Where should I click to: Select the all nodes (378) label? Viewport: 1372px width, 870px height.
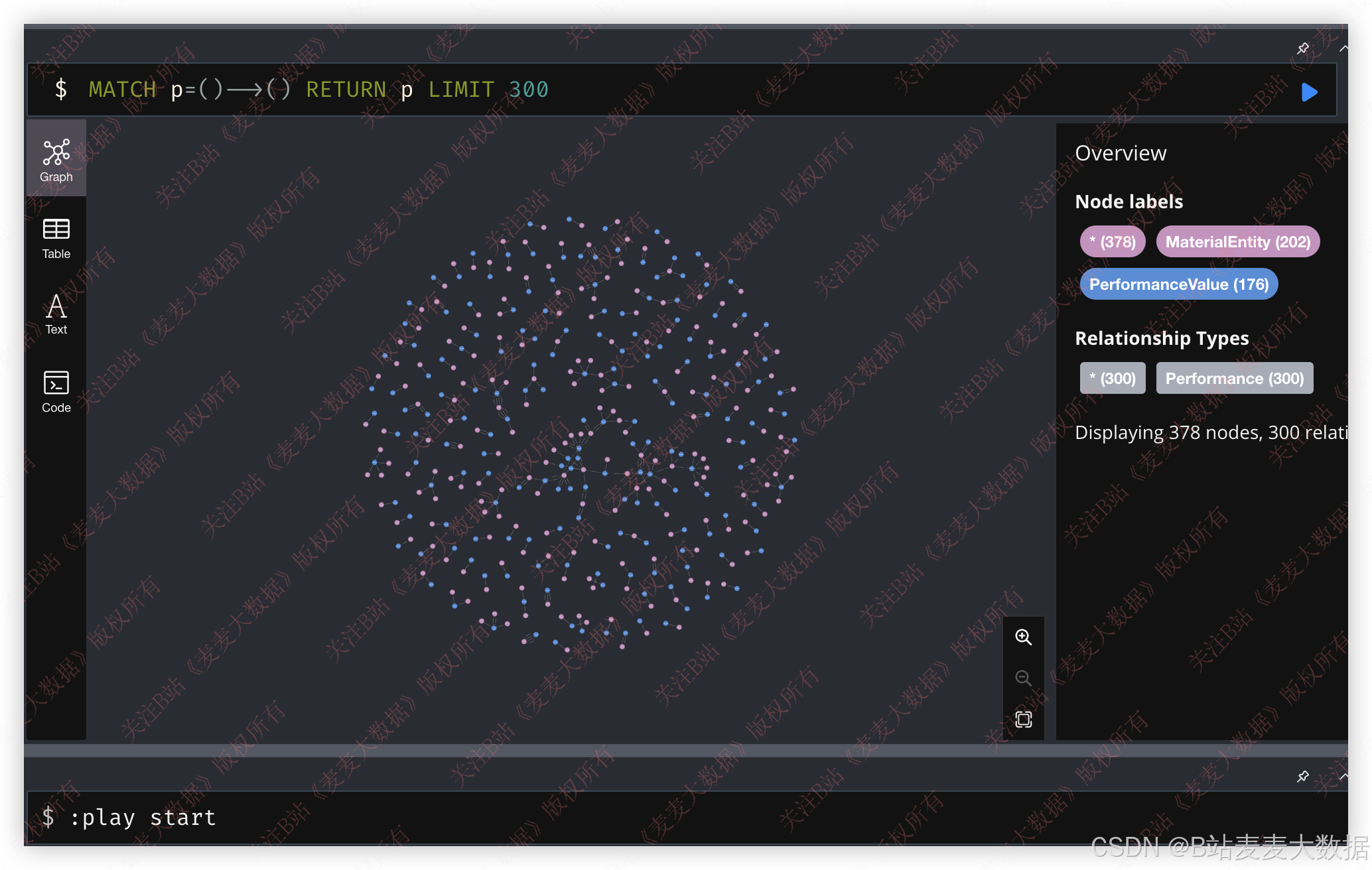click(1113, 241)
